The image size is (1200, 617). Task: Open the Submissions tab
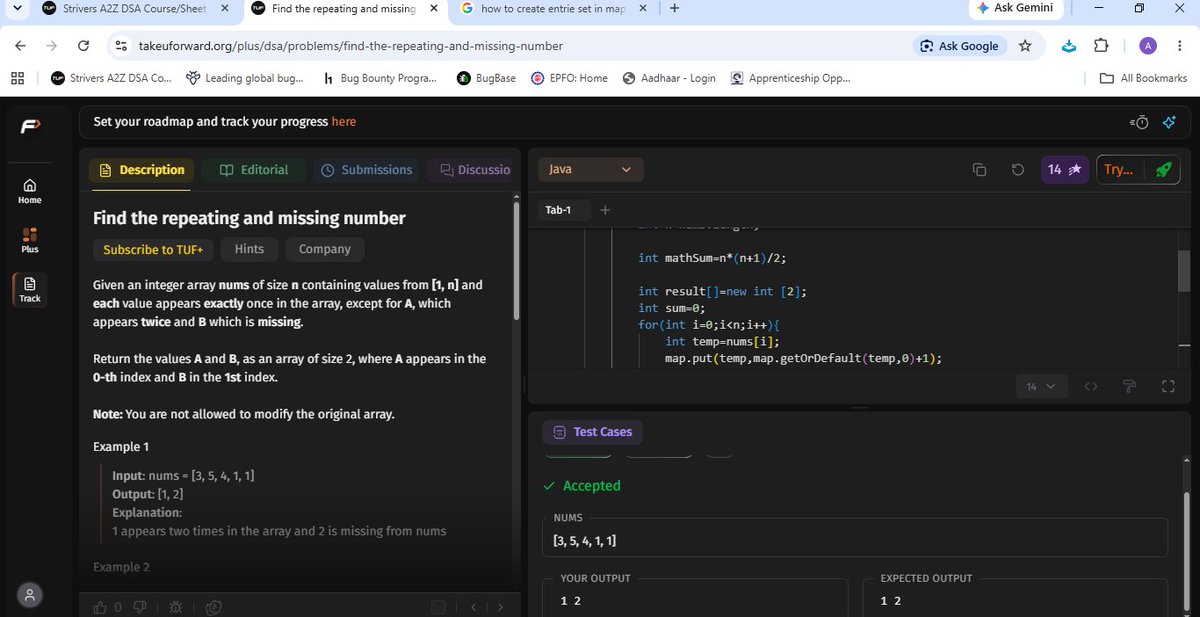[367, 170]
